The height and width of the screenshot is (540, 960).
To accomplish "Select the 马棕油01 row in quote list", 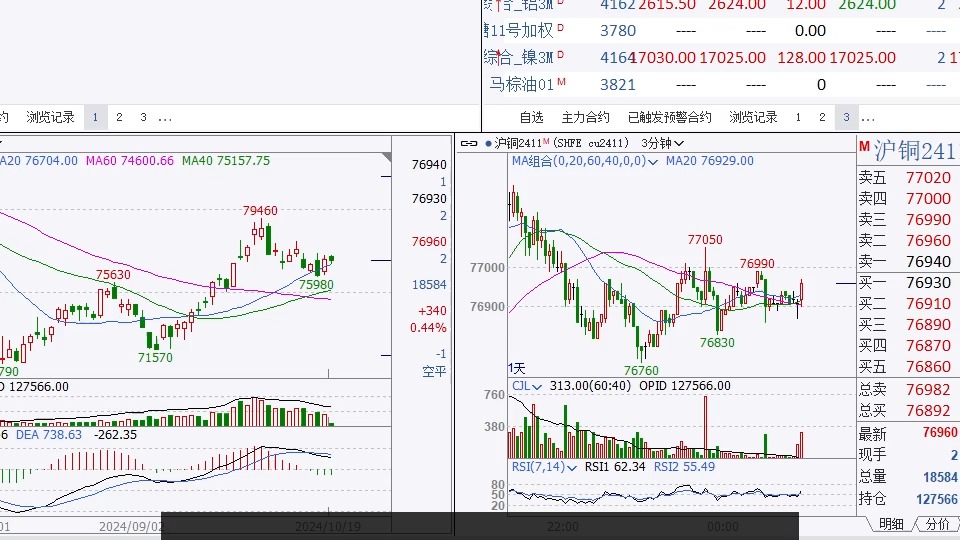I will tap(519, 84).
